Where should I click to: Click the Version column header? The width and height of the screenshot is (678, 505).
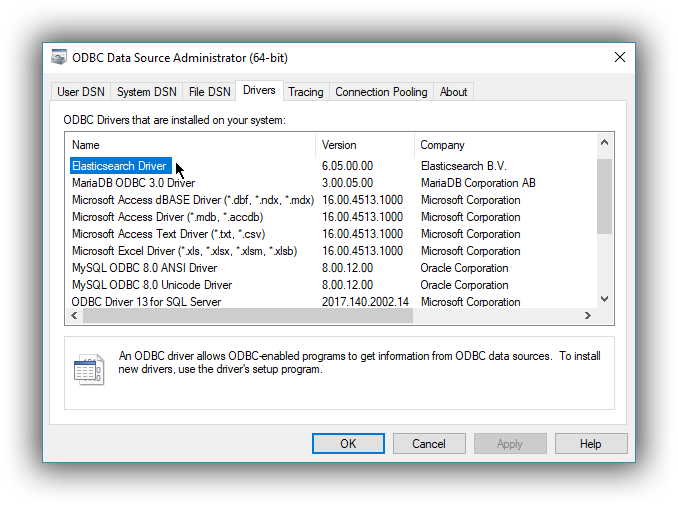click(364, 145)
